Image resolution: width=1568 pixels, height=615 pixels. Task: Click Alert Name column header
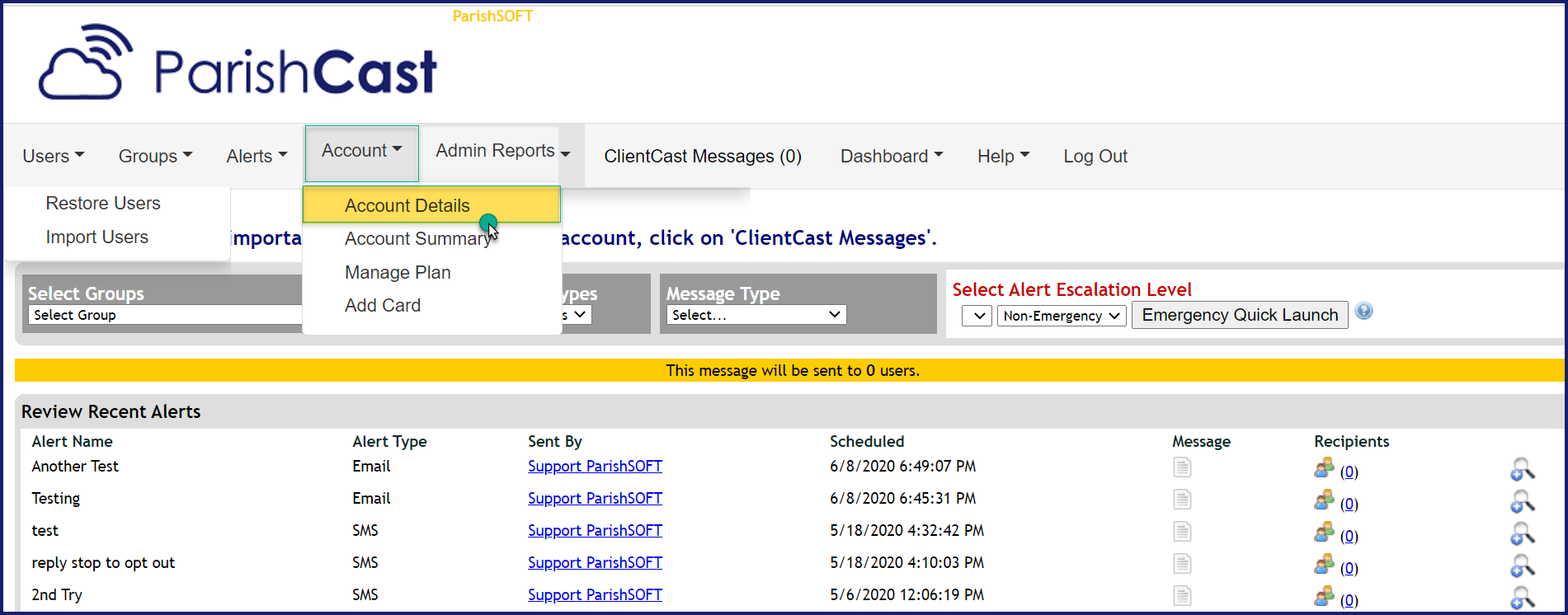tap(72, 441)
